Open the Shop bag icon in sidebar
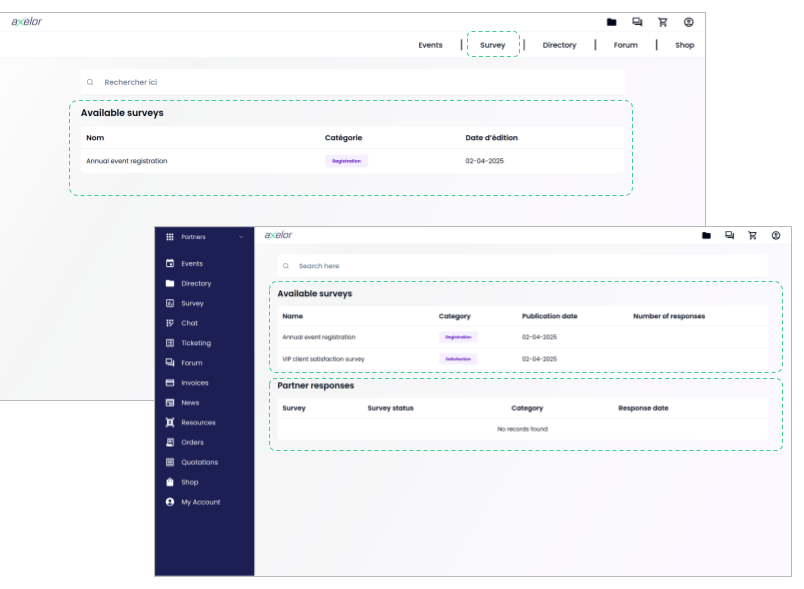804x589 pixels. [x=170, y=482]
